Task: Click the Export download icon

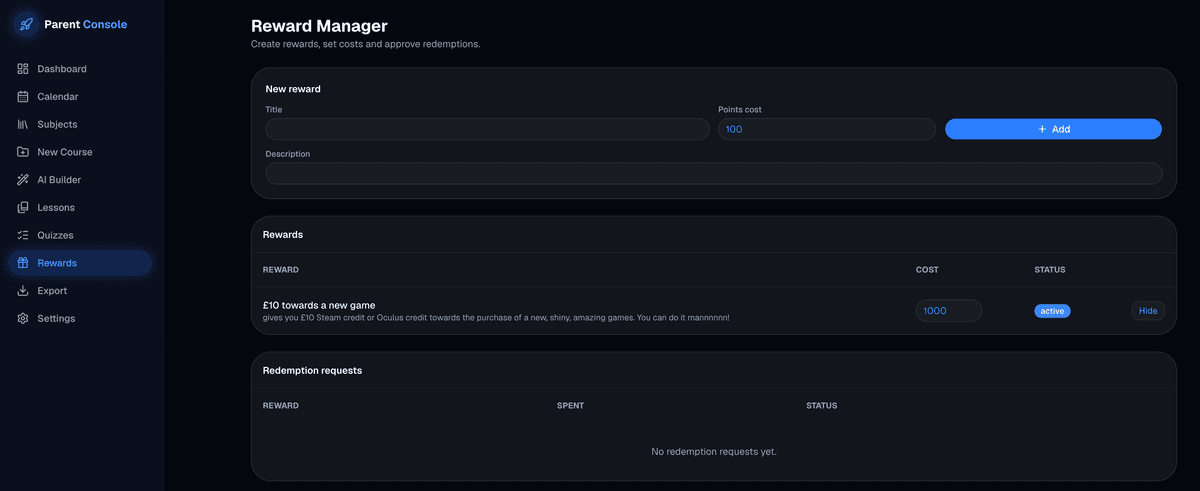Action: pos(23,291)
